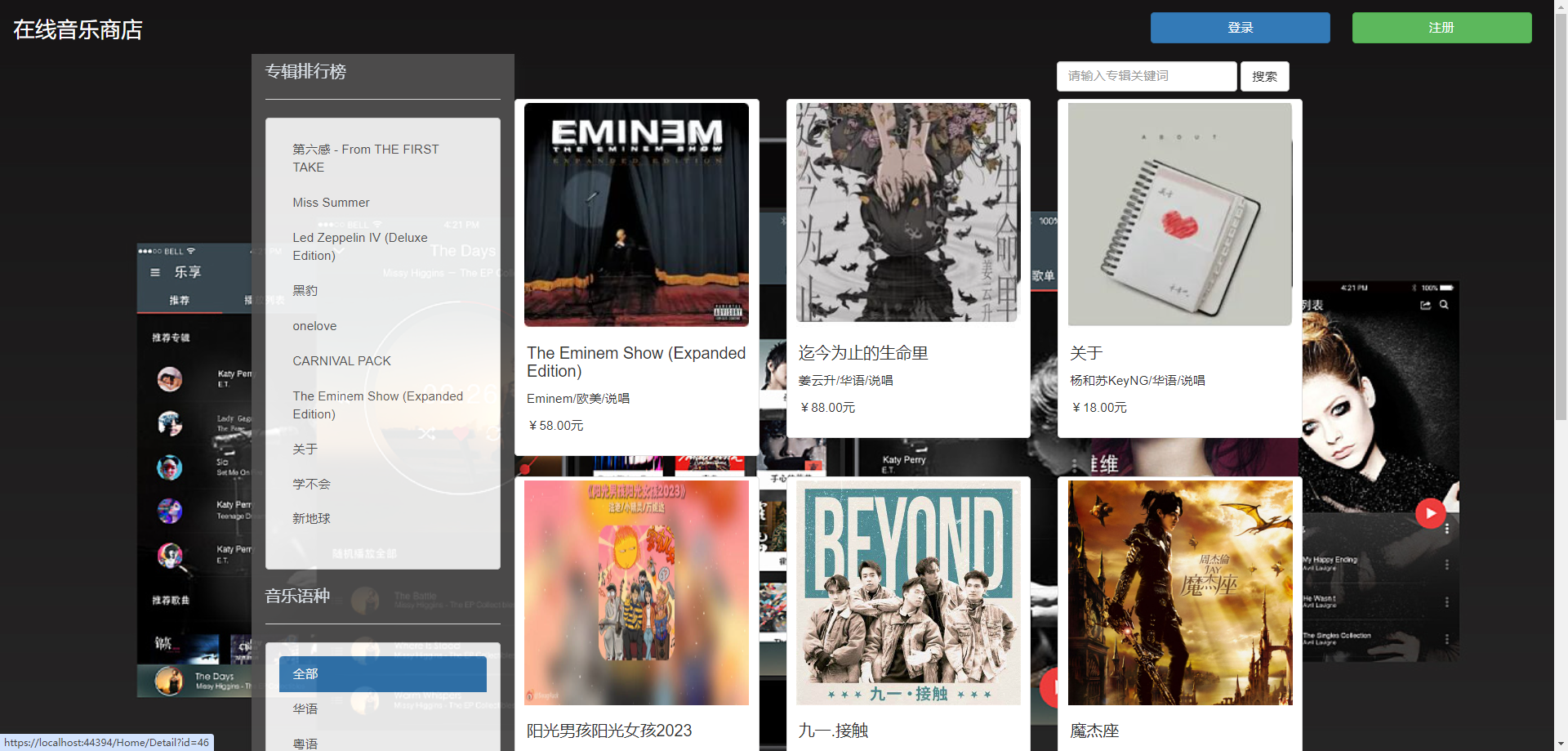Open the 迄今为止的生命里 album cover
This screenshot has width=1568, height=751.
(x=908, y=212)
